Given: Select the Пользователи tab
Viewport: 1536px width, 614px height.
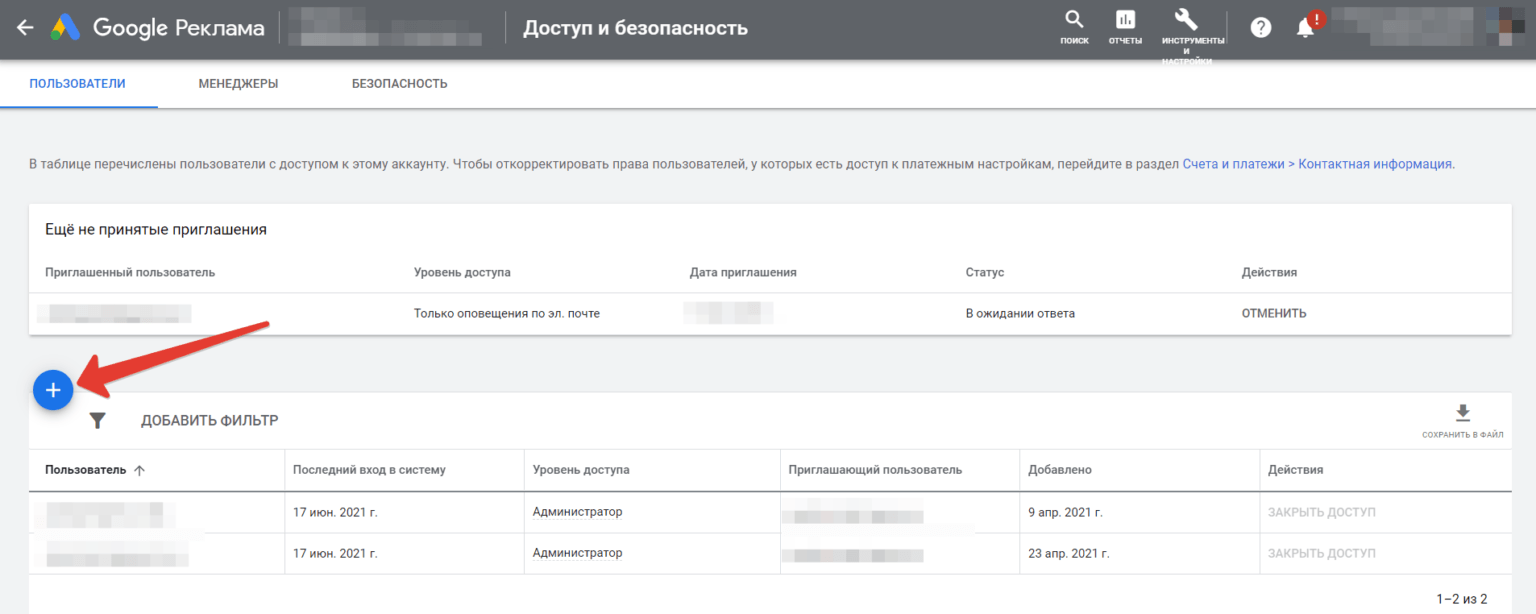Looking at the screenshot, I should 78,84.
